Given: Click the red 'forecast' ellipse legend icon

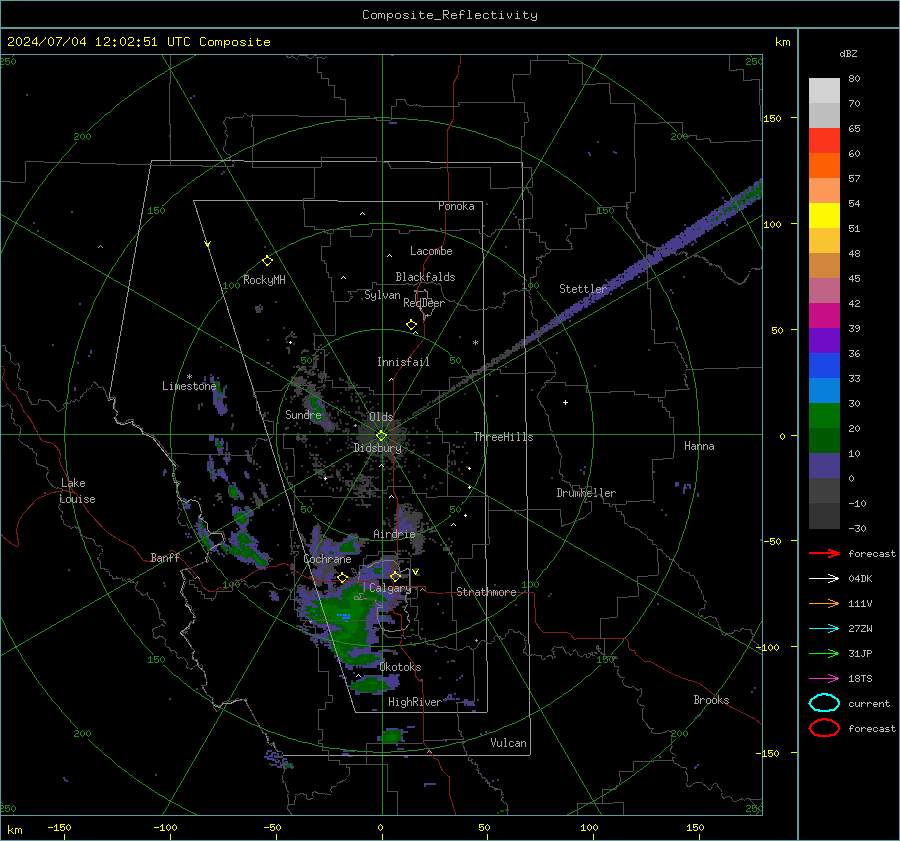Looking at the screenshot, I should pyautogui.click(x=824, y=728).
